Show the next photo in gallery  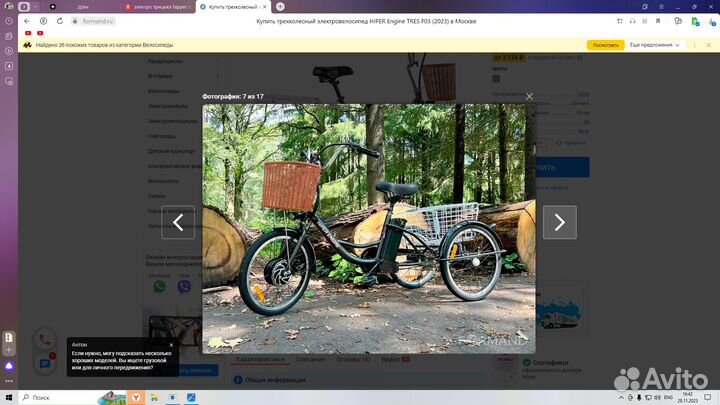(559, 222)
